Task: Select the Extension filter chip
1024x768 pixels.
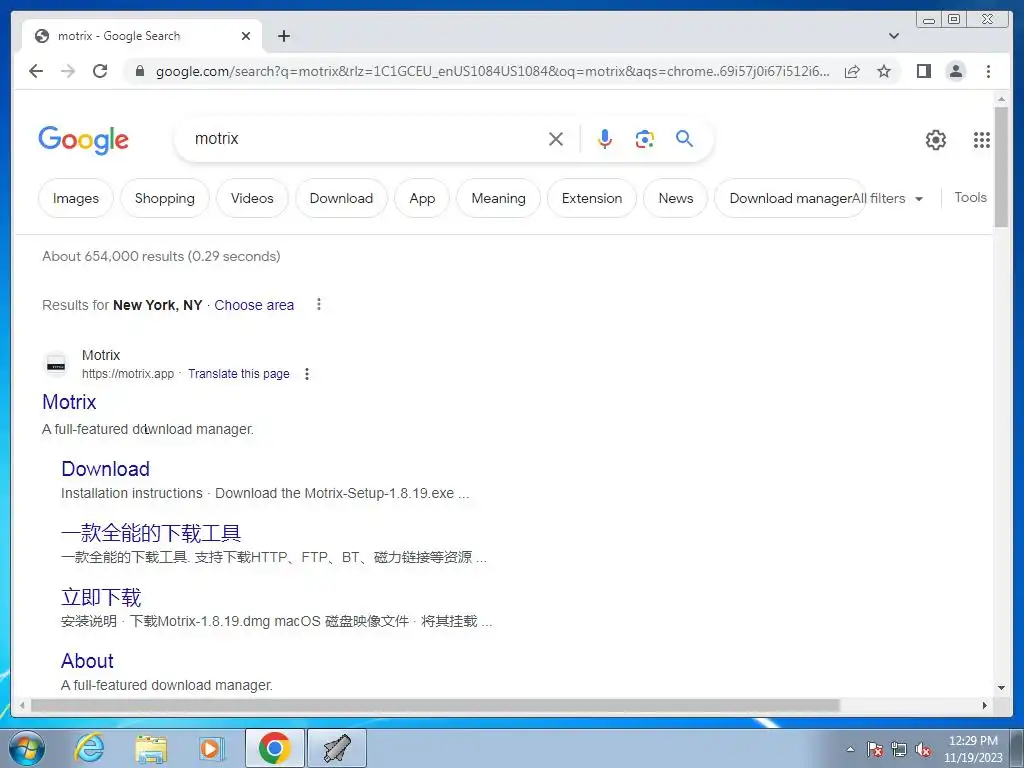Action: (592, 198)
